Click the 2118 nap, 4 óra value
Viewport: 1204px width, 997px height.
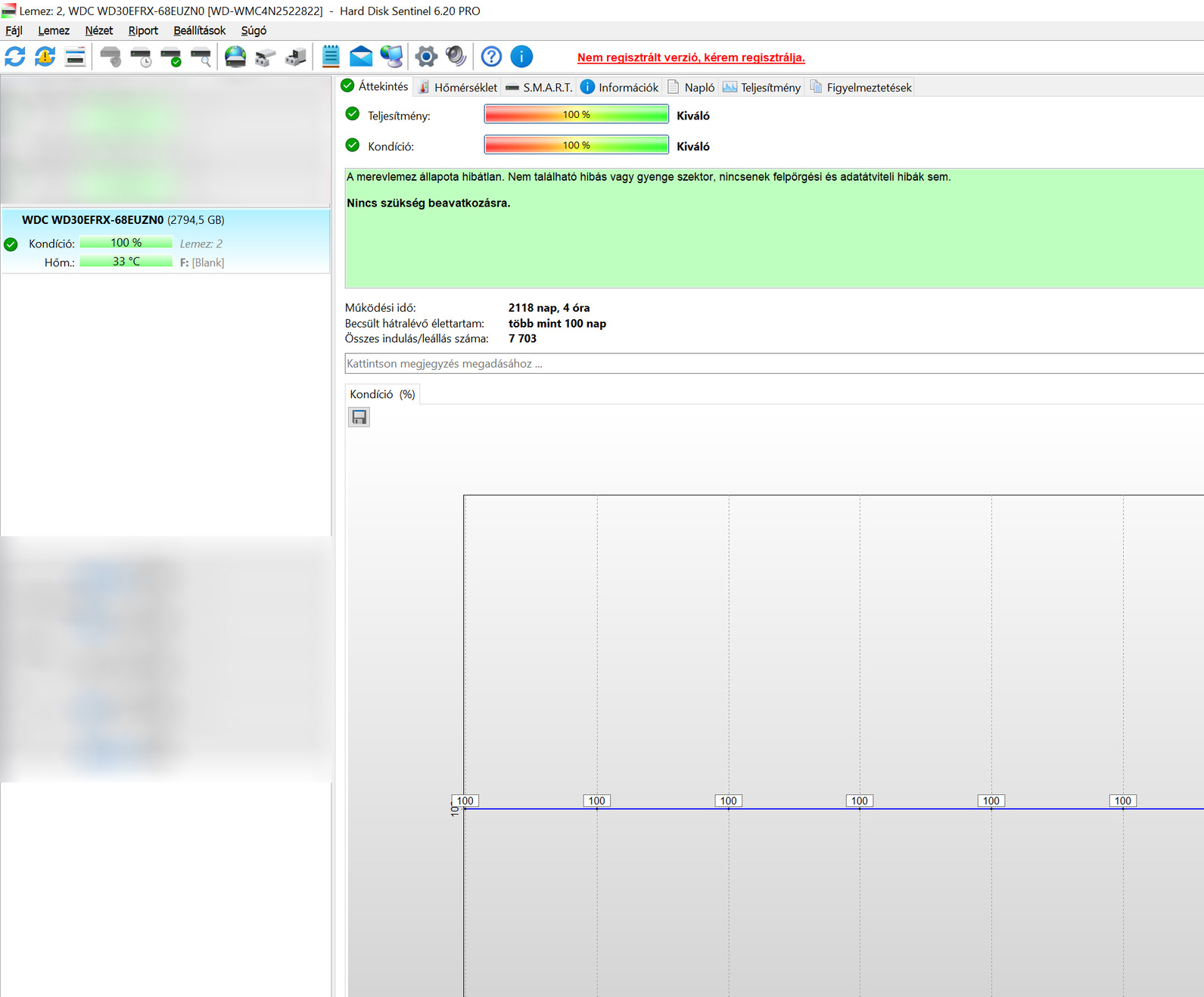pyautogui.click(x=549, y=308)
